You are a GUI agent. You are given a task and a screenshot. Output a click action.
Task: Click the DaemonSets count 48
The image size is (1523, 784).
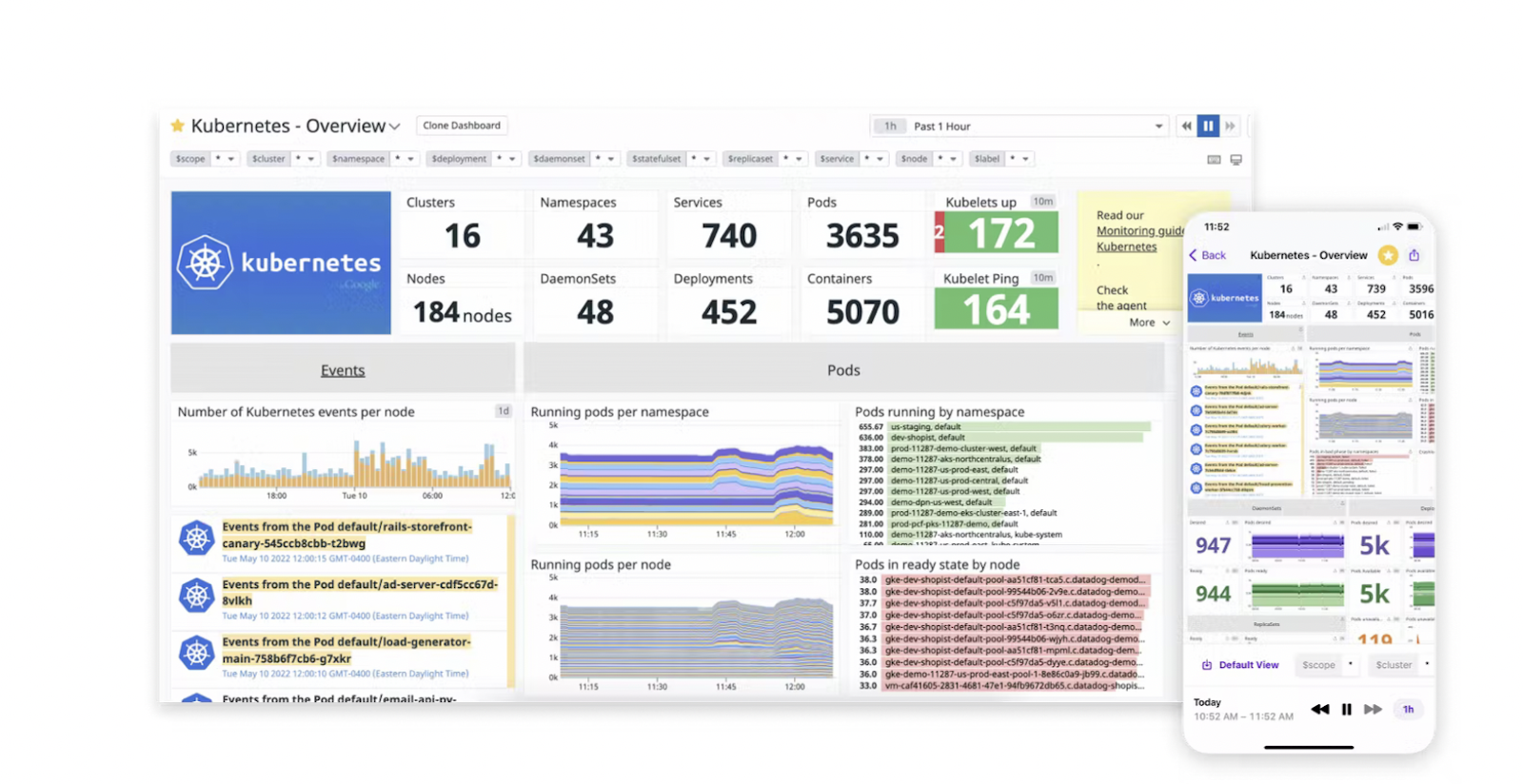[596, 312]
